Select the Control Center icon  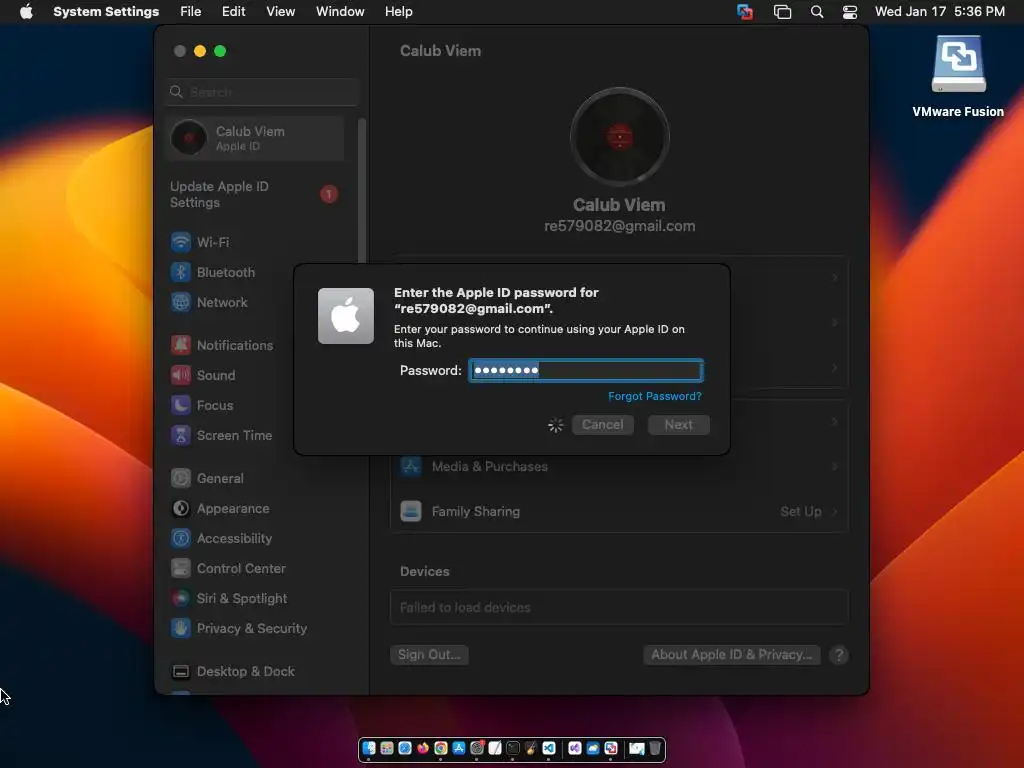tap(181, 568)
